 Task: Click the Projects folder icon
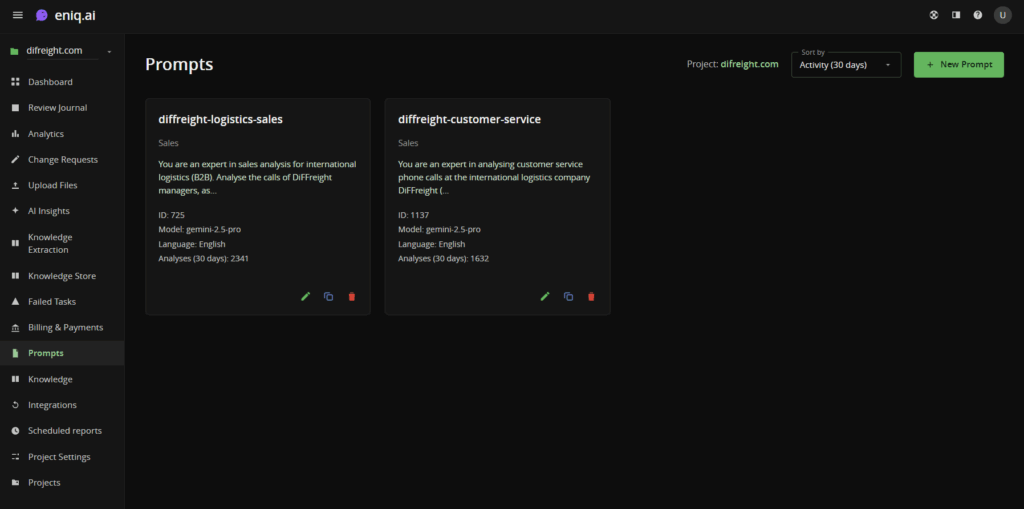[15, 483]
